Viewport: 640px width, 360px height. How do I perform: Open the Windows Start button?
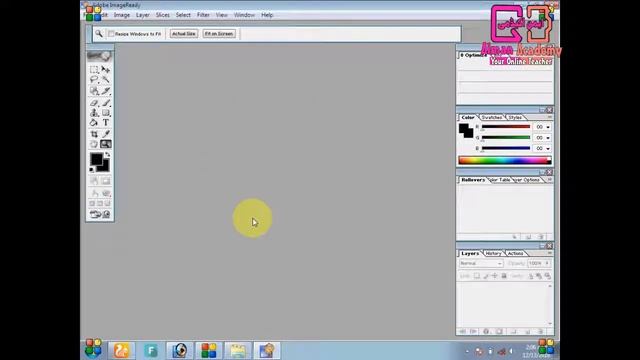coord(93,349)
